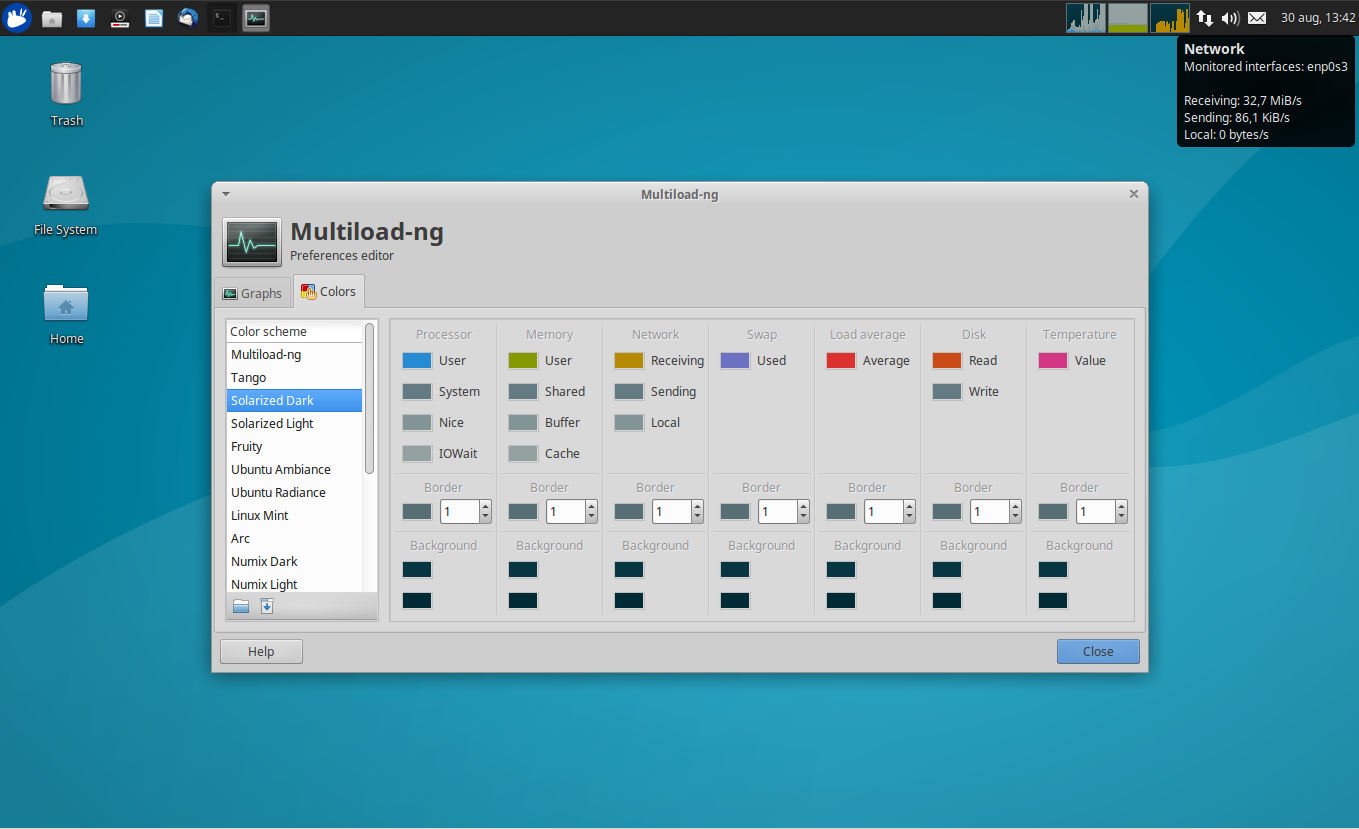Select the Numix Dark color scheme

(x=294, y=561)
